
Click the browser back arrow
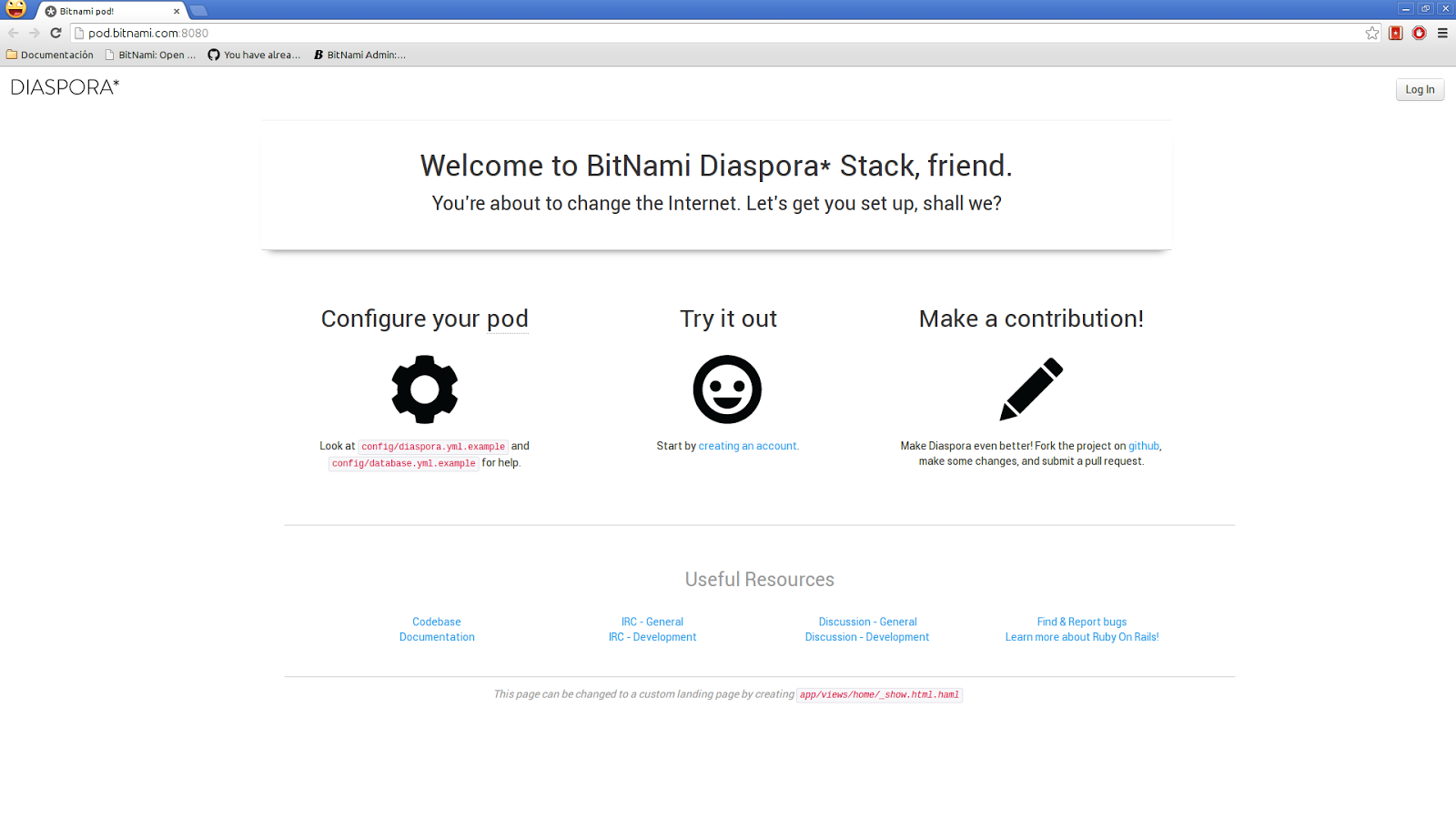coord(13,33)
